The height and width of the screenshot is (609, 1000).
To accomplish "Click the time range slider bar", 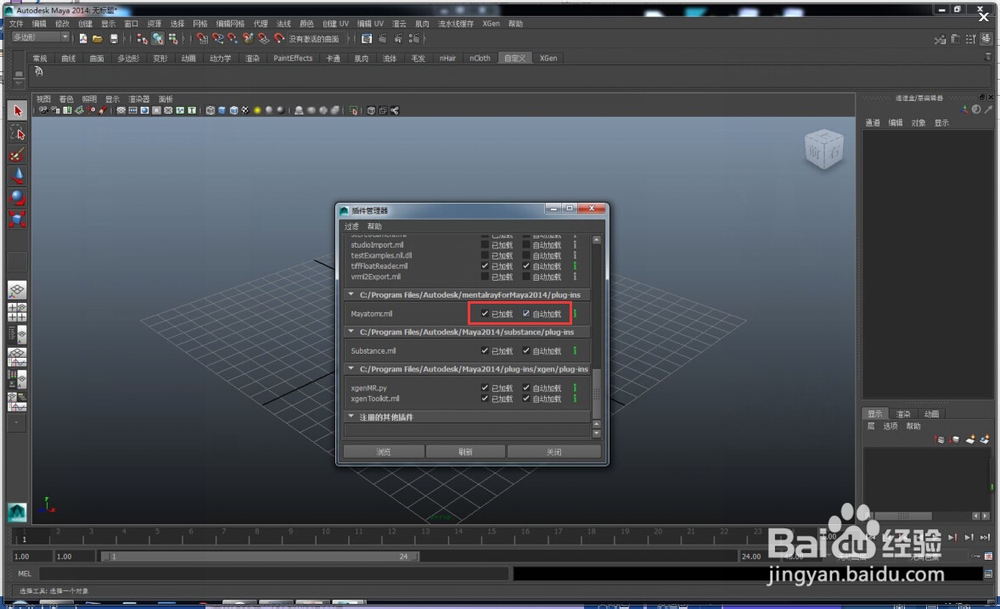I will (260, 557).
